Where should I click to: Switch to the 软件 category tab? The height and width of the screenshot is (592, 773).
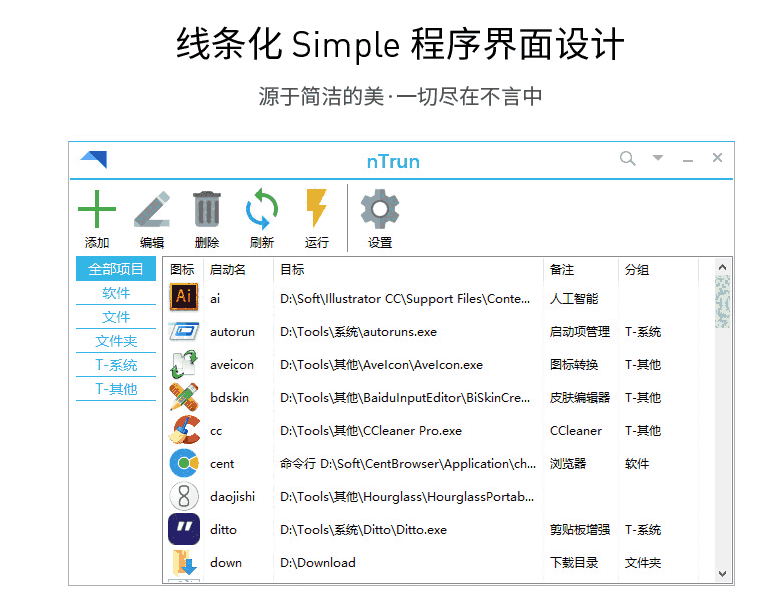coord(116,293)
